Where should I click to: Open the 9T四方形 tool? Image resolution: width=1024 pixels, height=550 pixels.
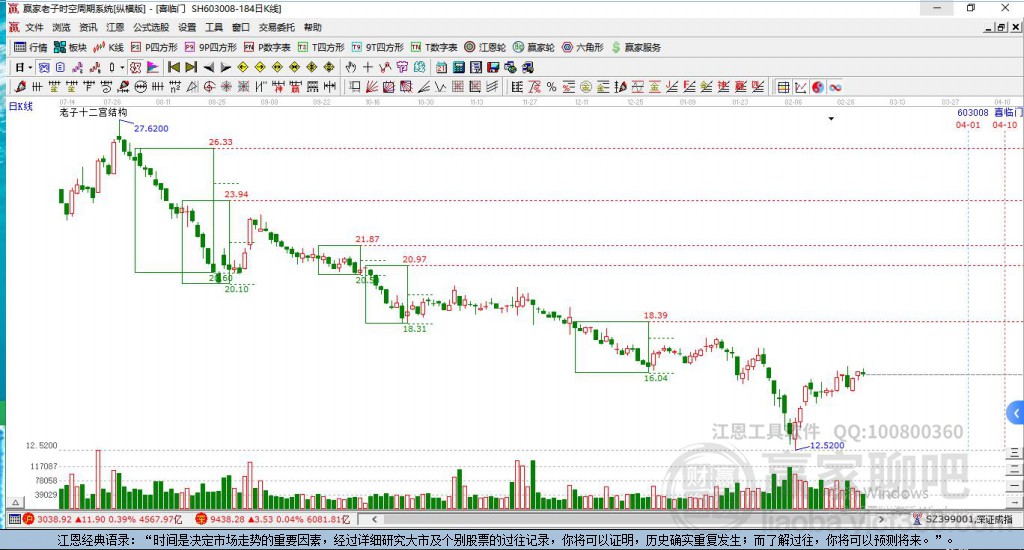click(x=377, y=47)
